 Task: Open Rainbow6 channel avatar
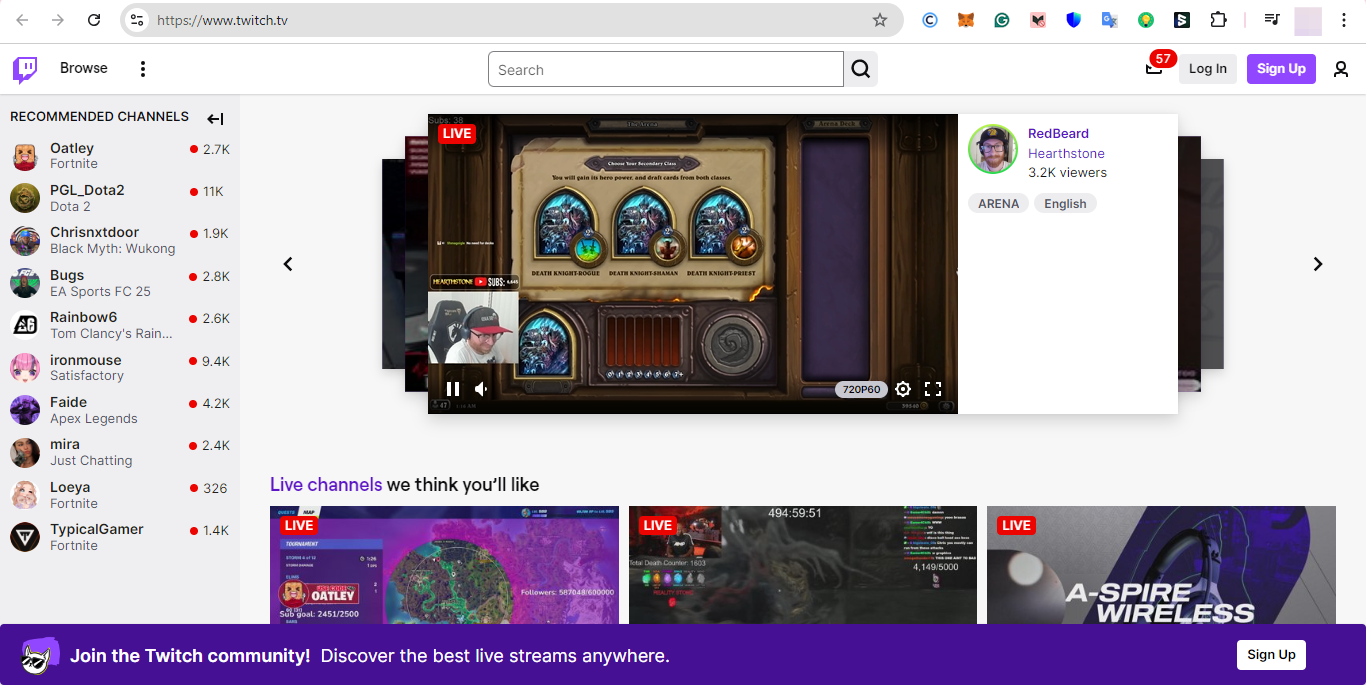[x=25, y=325]
